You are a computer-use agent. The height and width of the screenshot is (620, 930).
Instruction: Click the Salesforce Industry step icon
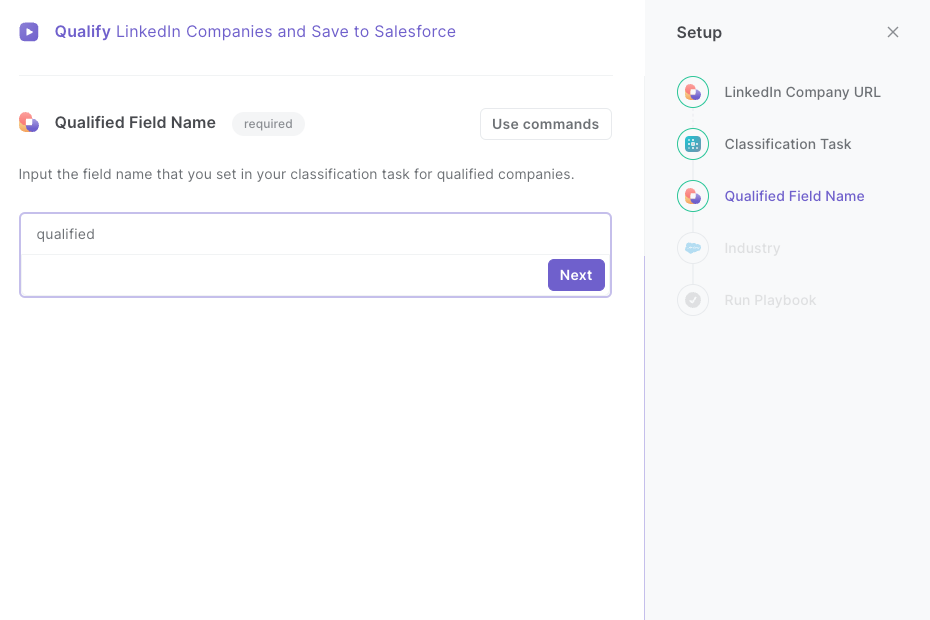click(x=693, y=248)
